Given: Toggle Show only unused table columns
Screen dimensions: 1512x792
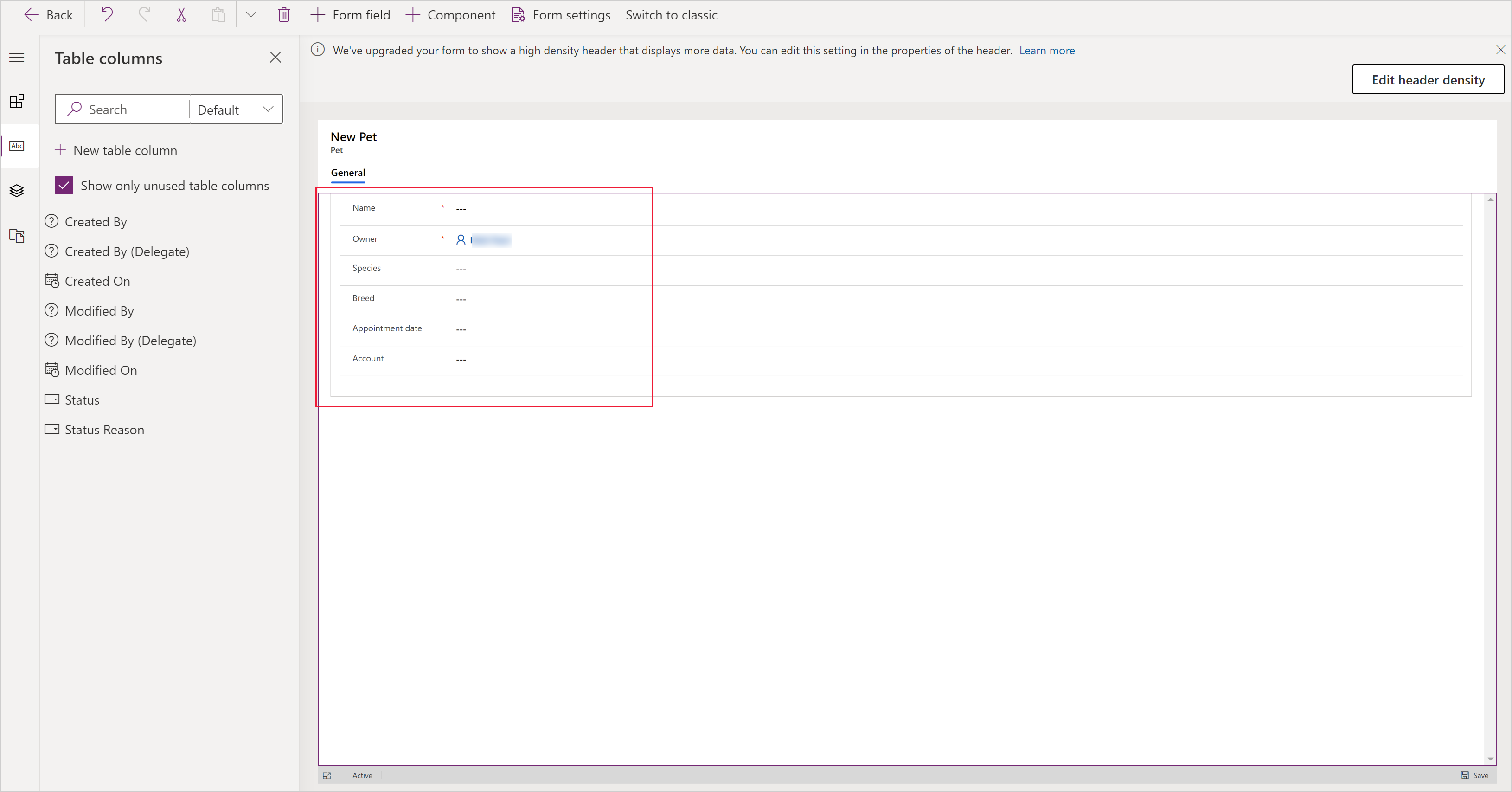Looking at the screenshot, I should pyautogui.click(x=62, y=185).
